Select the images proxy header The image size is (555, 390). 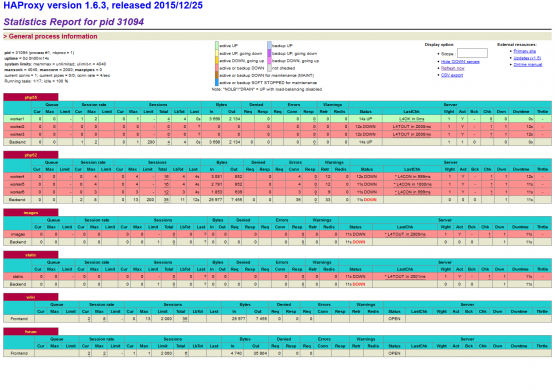click(x=31, y=213)
